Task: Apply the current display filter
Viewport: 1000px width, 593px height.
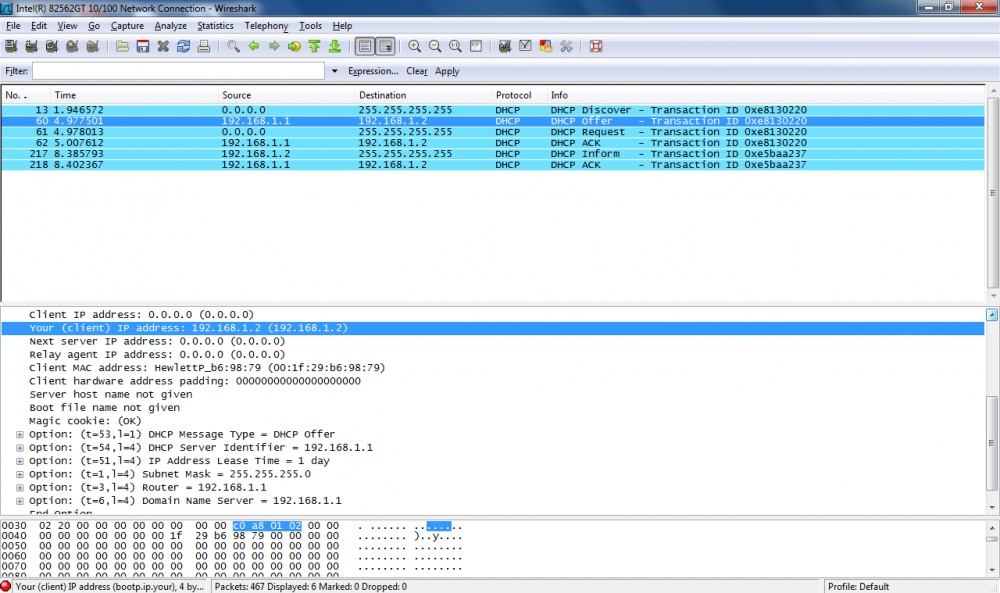Action: coord(447,70)
